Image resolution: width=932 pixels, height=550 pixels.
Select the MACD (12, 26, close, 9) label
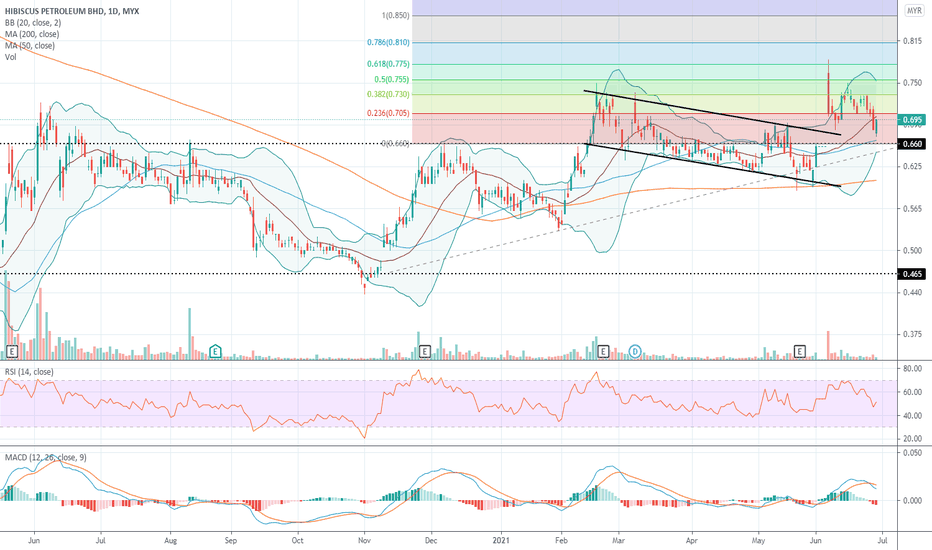click(46, 457)
